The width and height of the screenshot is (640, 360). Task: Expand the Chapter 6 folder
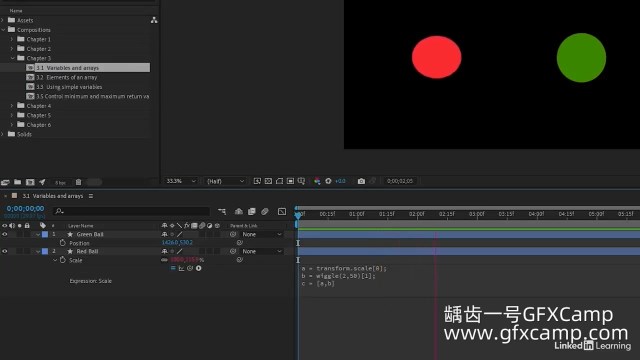click(x=12, y=125)
